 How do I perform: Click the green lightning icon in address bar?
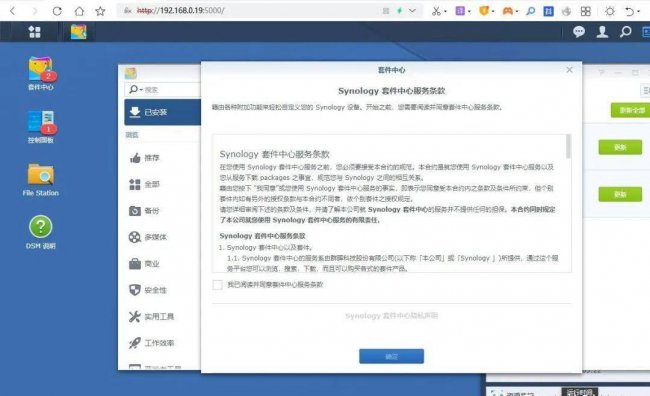click(399, 11)
